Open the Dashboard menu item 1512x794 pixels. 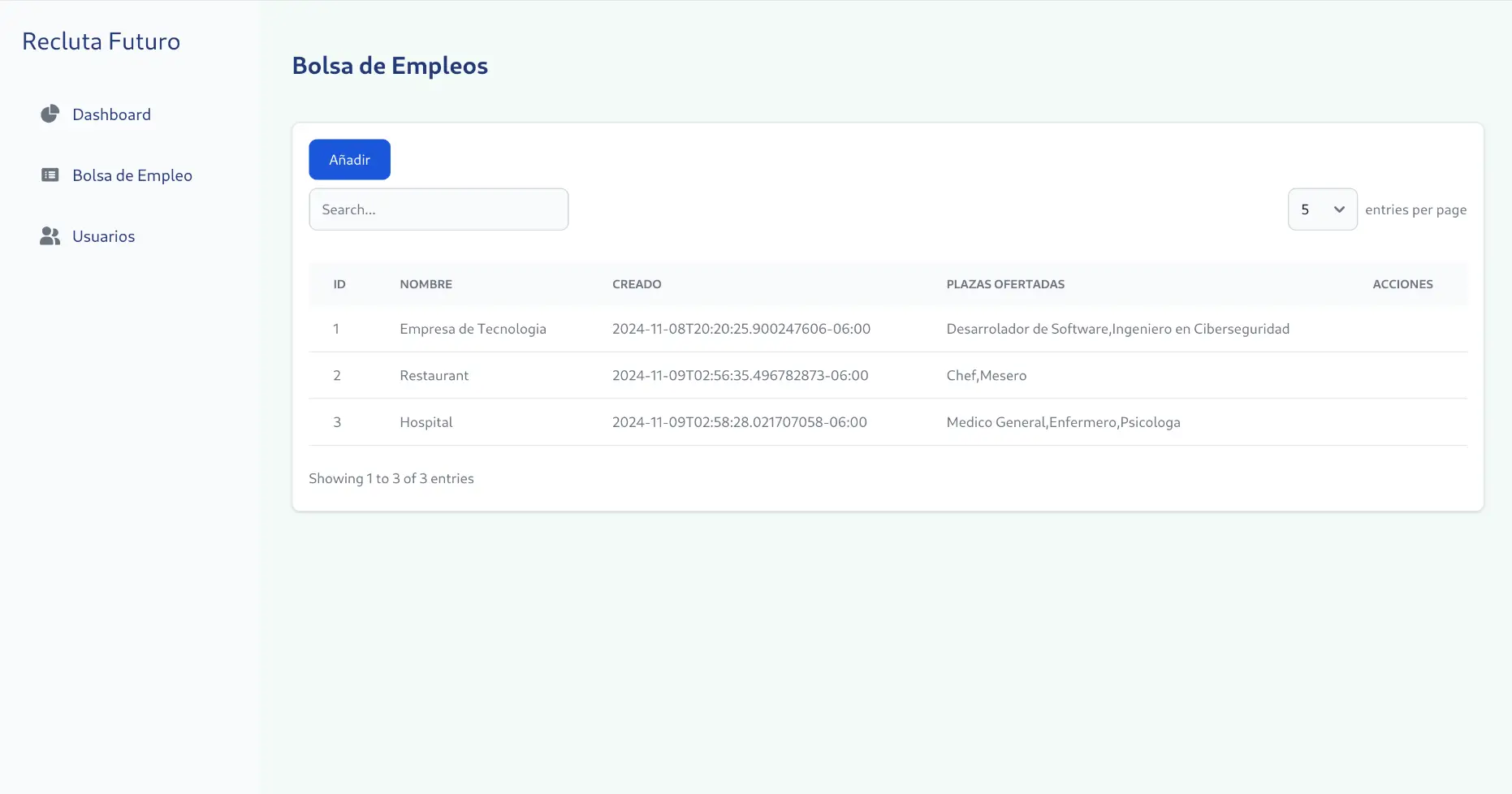click(111, 114)
